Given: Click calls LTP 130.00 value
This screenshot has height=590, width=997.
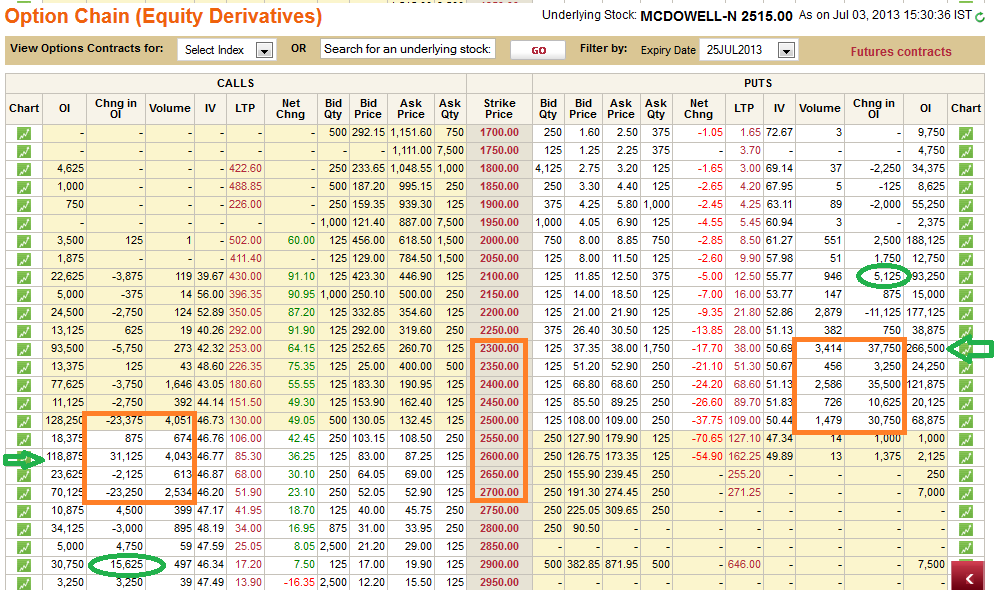Looking at the screenshot, I should [x=245, y=420].
